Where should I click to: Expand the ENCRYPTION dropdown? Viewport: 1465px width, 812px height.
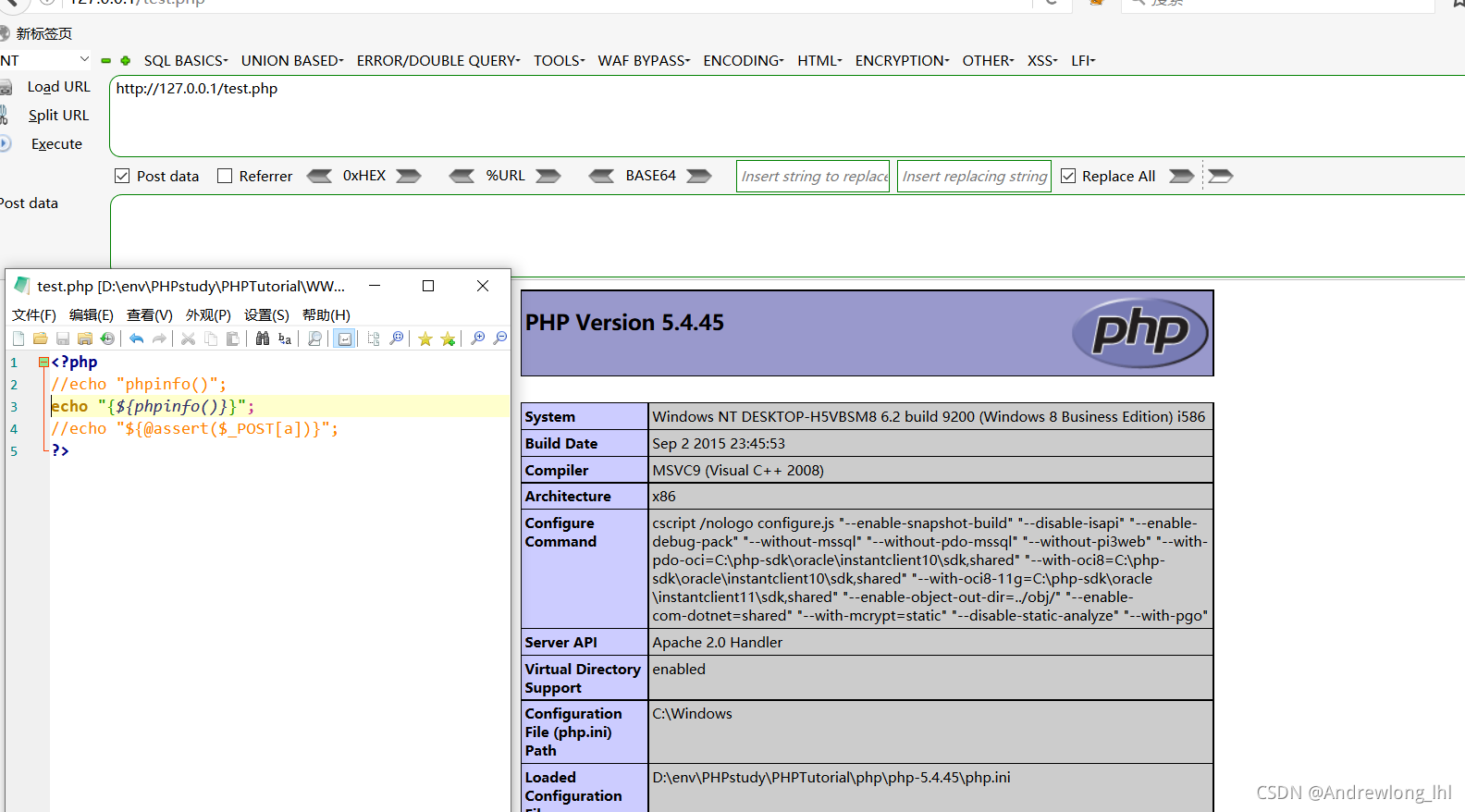[902, 61]
